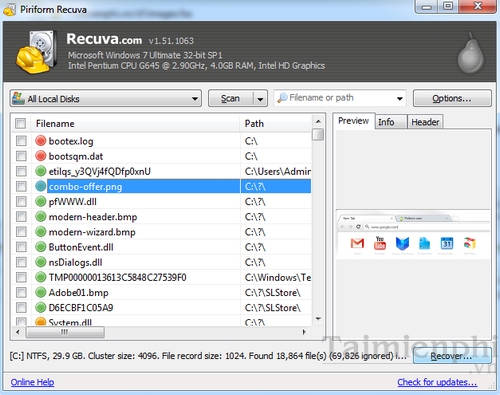
Task: Check the select-all box in the Filename header
Action: pos(20,124)
